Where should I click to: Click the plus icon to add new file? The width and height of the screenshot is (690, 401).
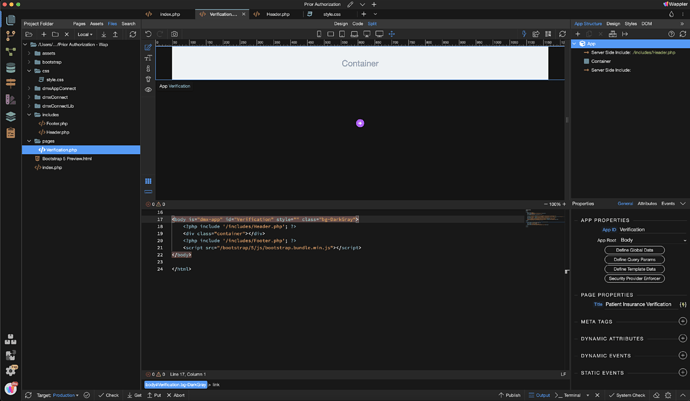click(x=44, y=34)
